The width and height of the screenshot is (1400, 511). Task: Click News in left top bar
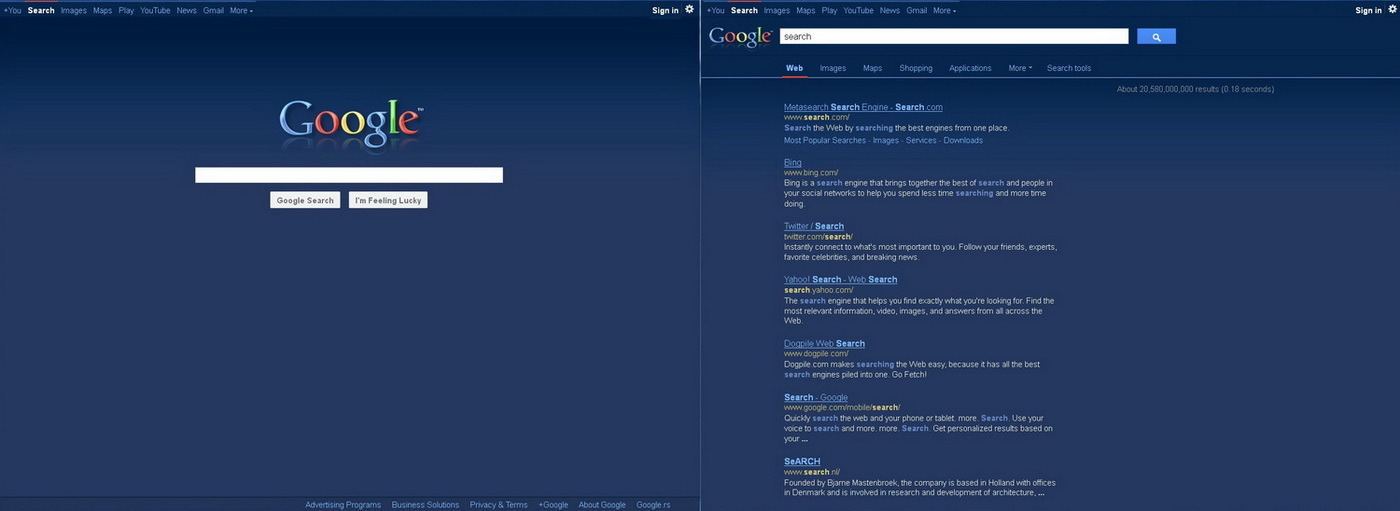[187, 10]
